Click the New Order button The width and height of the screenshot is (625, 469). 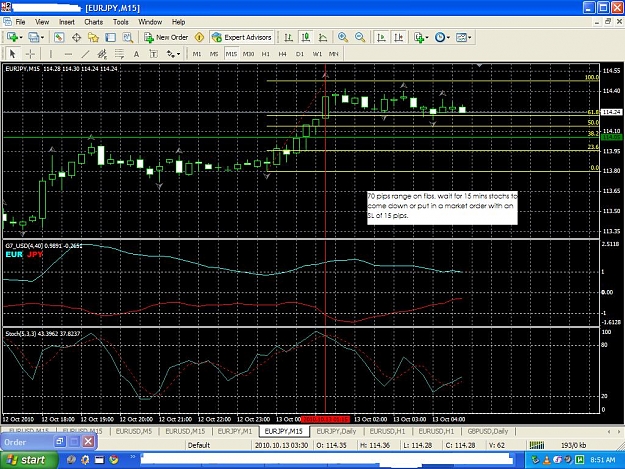pos(166,37)
